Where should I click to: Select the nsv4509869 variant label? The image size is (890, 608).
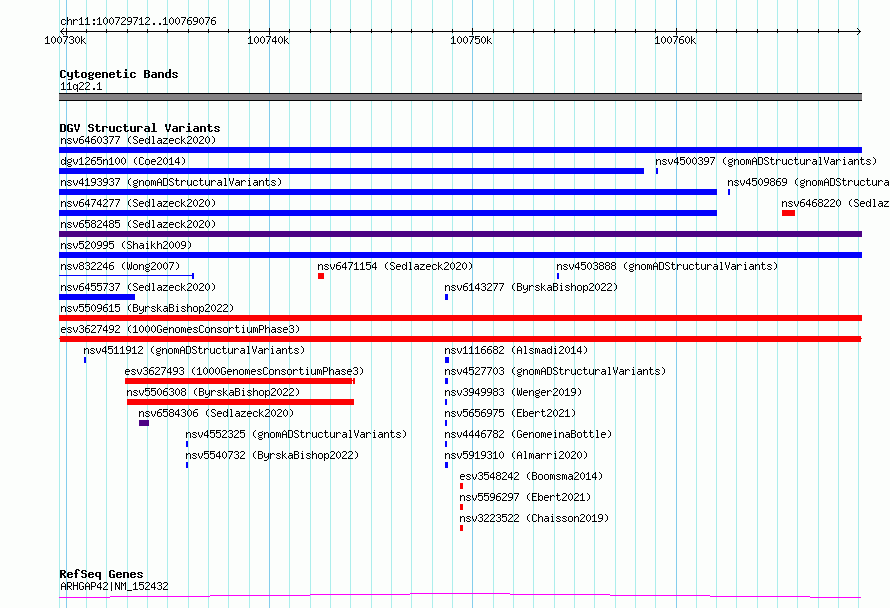click(x=808, y=182)
